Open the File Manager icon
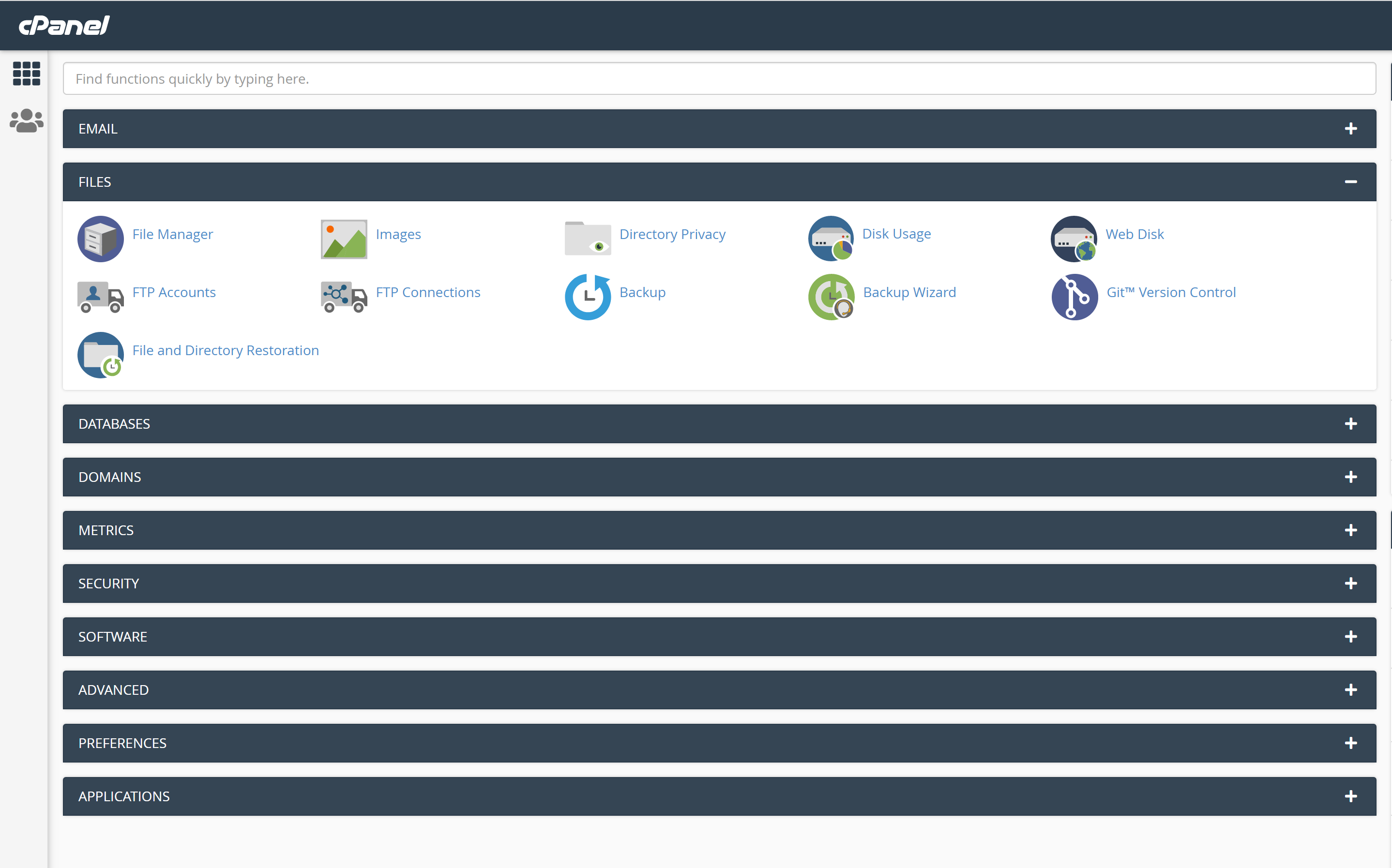1392x868 pixels. [101, 239]
